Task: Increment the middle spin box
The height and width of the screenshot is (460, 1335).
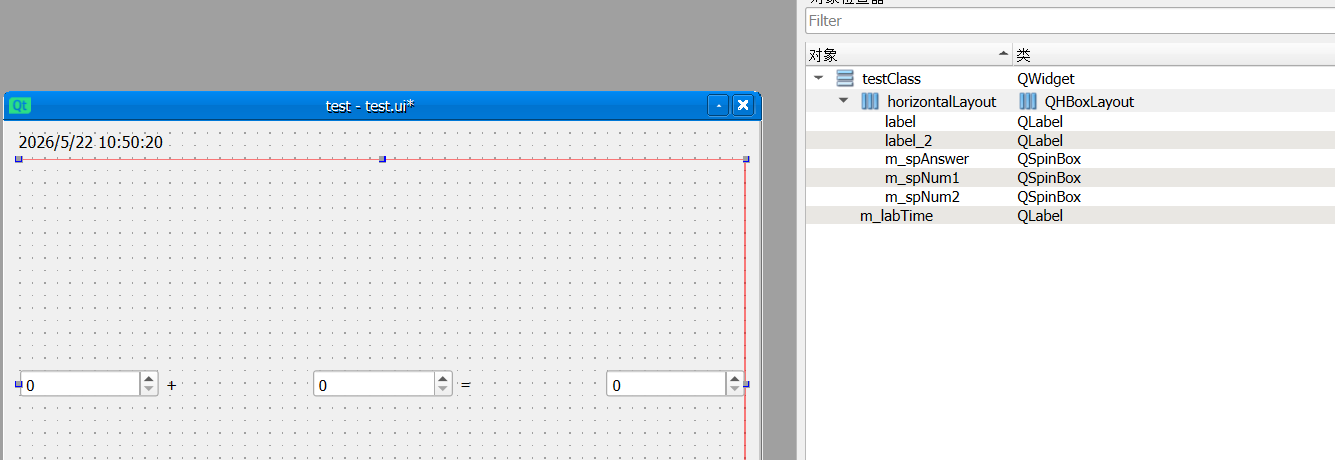Action: click(442, 378)
